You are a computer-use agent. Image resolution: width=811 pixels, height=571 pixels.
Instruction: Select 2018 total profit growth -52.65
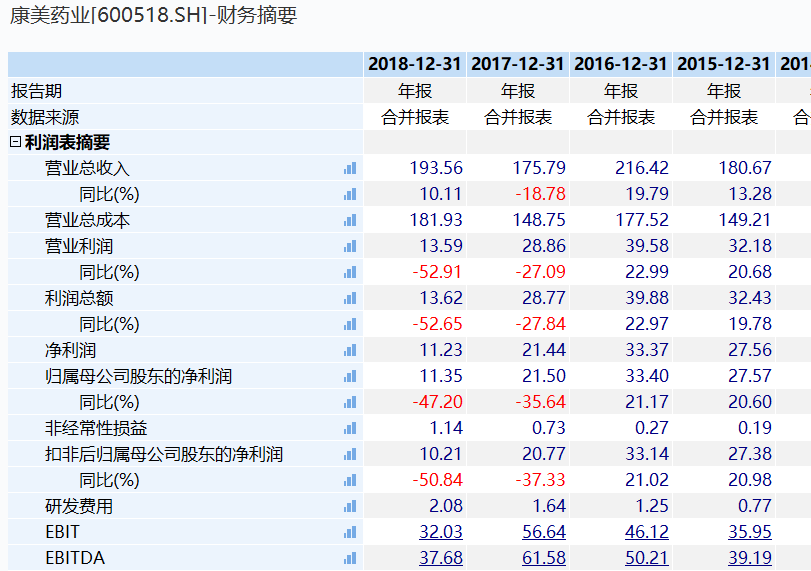437,324
